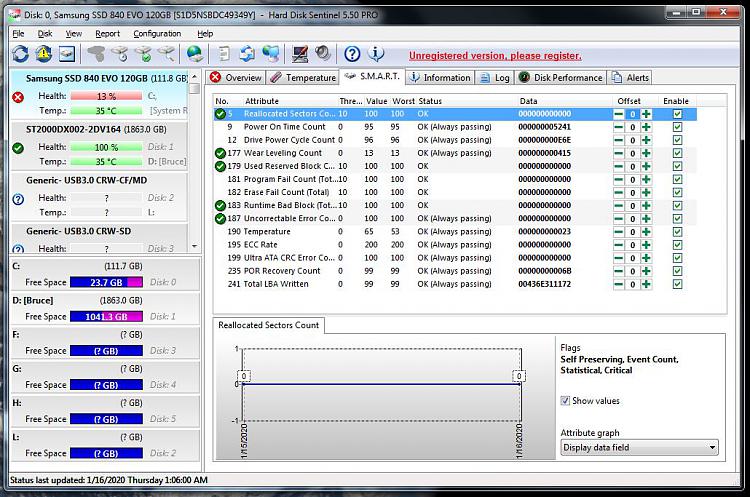Click the yellow warning alert toolbar icon
Screen dimensions: 750x497
44,54
